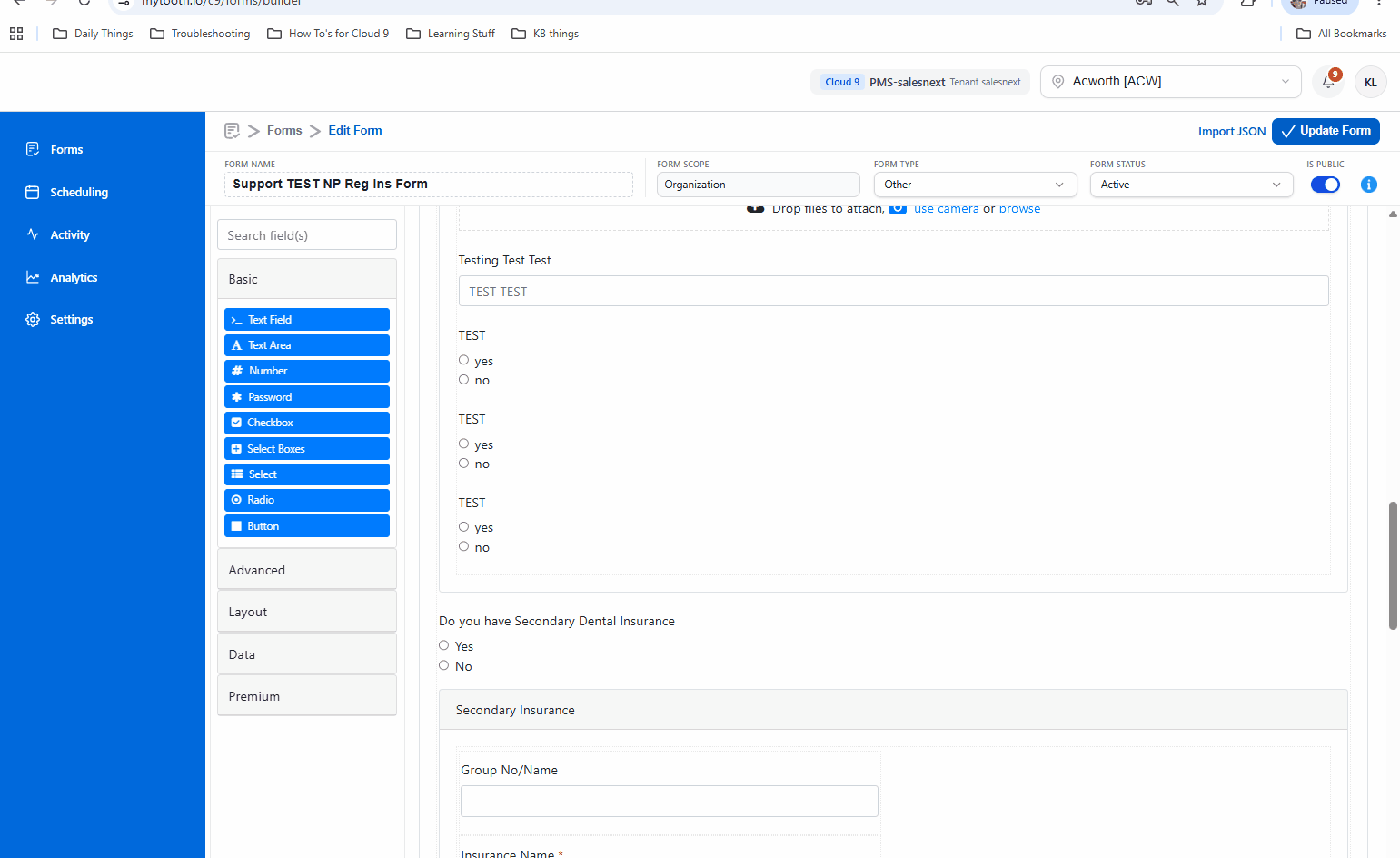Screen dimensions: 1400x858
Task: Open the Learning Stuff bookmark folder
Action: coord(451,34)
